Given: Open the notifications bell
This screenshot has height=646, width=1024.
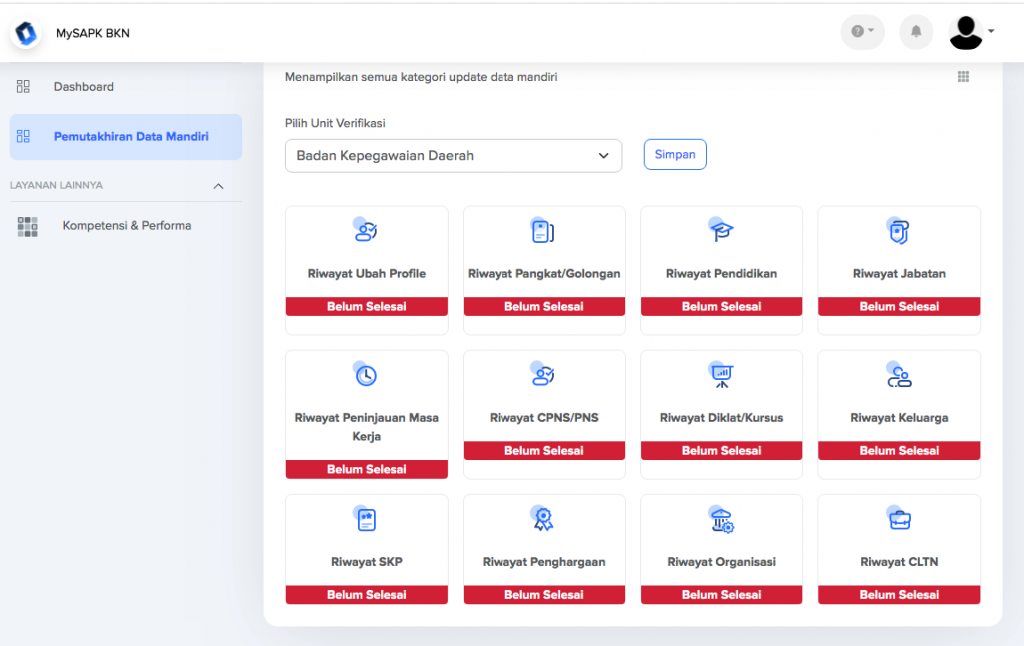Looking at the screenshot, I should point(916,31).
